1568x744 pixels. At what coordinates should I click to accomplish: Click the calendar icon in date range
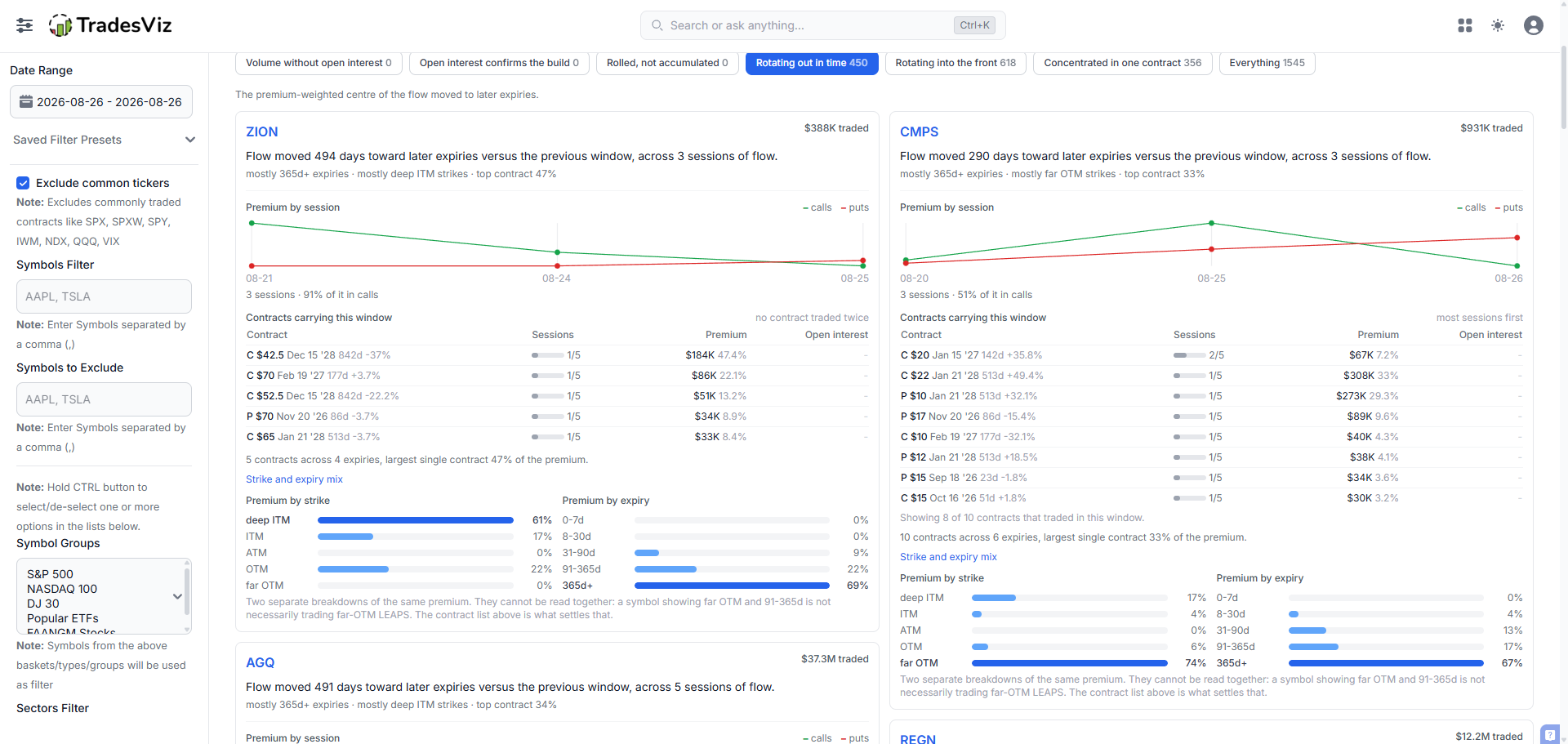pos(26,102)
